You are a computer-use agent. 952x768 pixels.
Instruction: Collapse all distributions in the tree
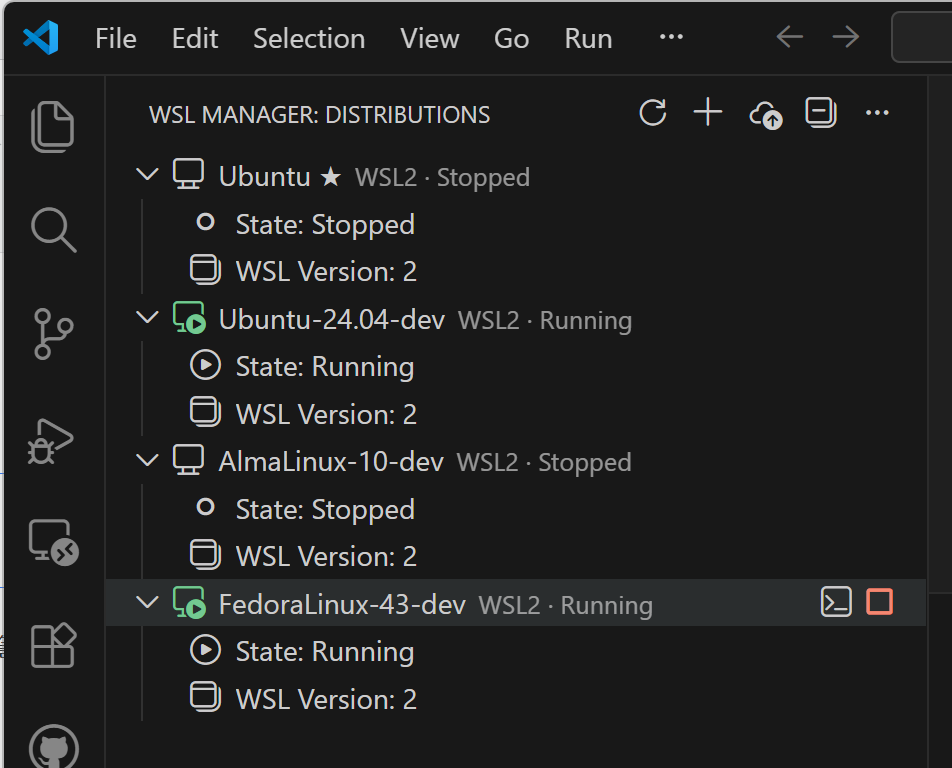tap(821, 113)
